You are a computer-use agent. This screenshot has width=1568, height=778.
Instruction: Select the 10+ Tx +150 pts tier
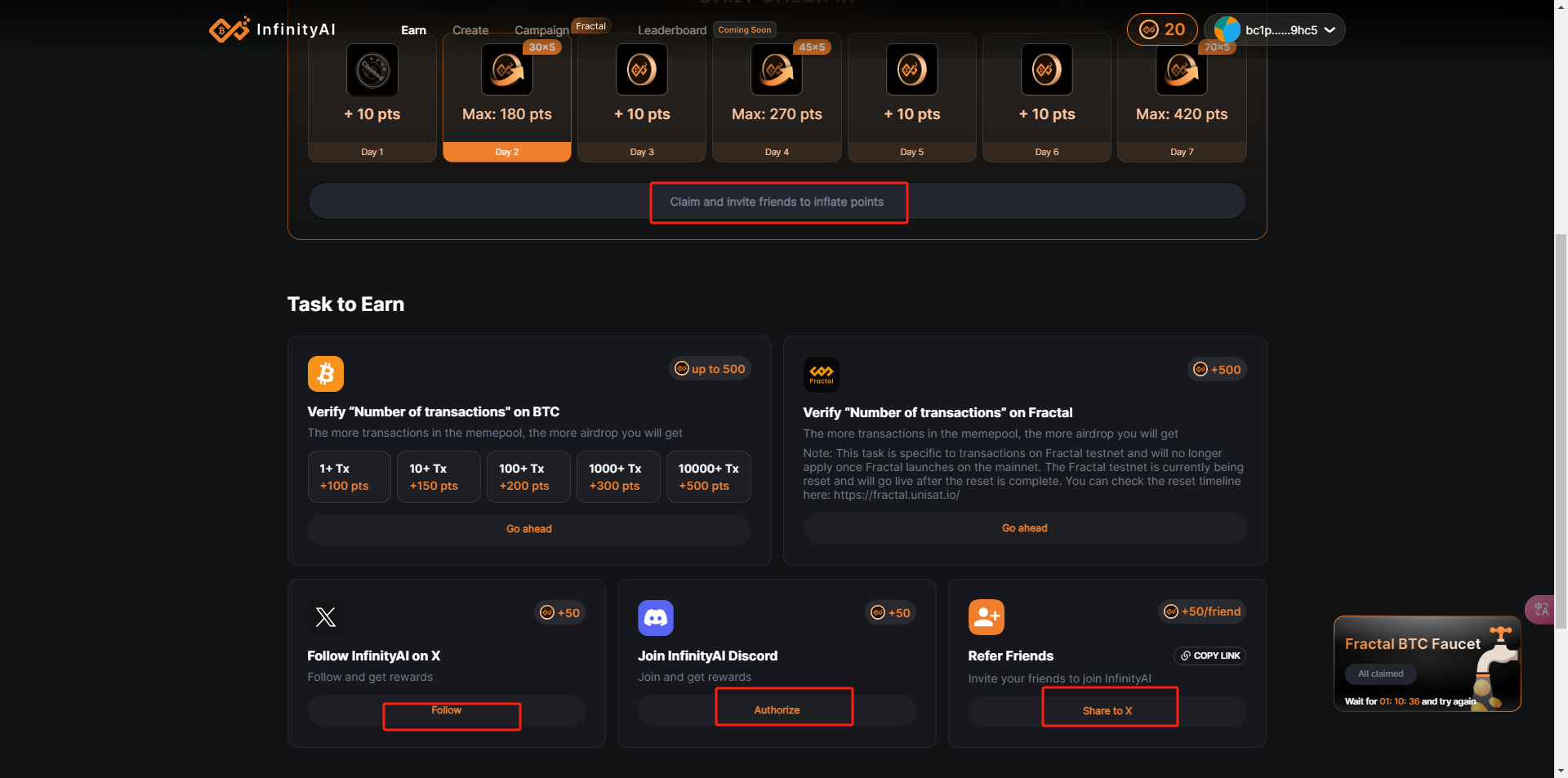point(439,477)
